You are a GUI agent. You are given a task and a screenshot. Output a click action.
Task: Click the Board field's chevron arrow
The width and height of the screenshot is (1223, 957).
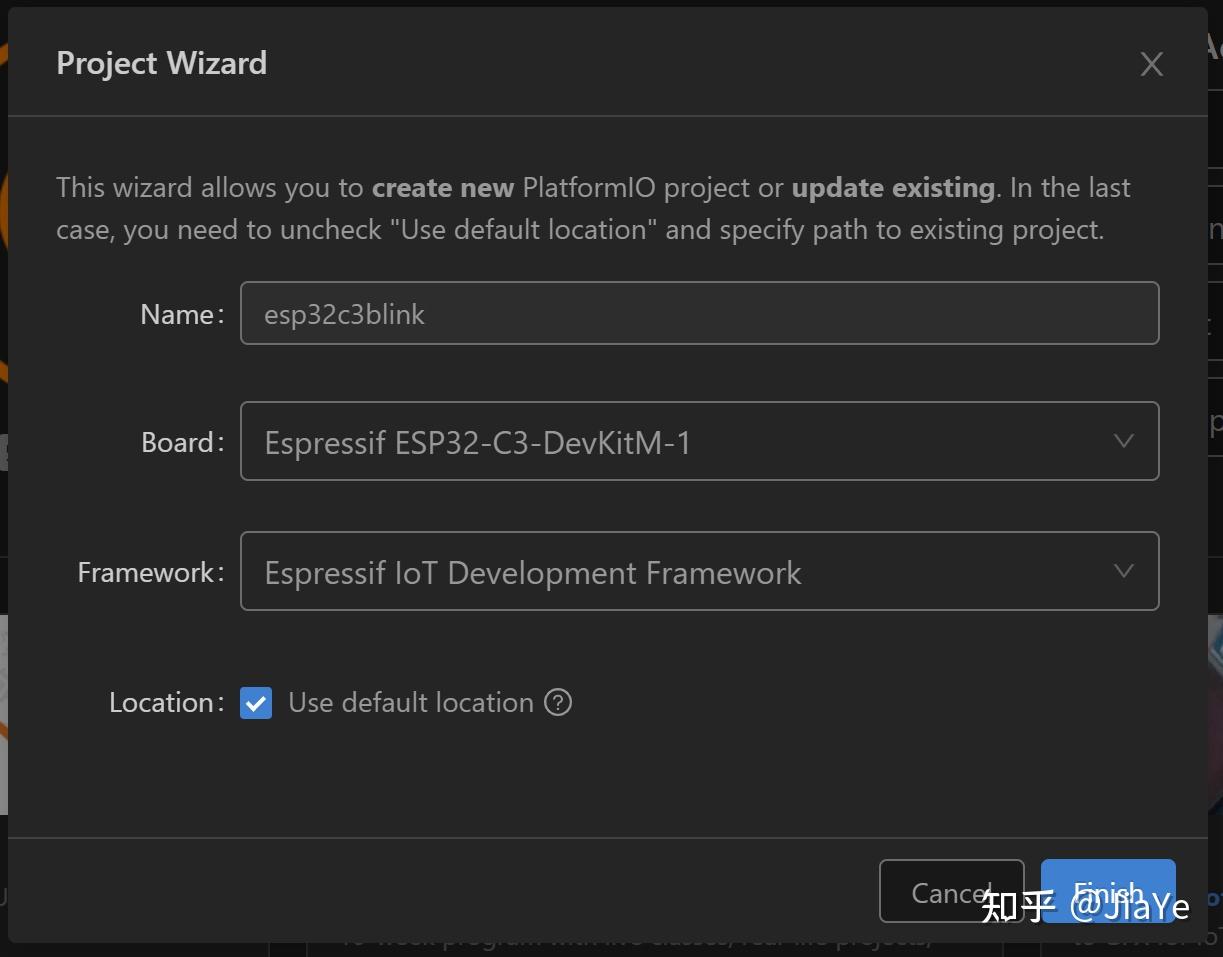click(1123, 442)
